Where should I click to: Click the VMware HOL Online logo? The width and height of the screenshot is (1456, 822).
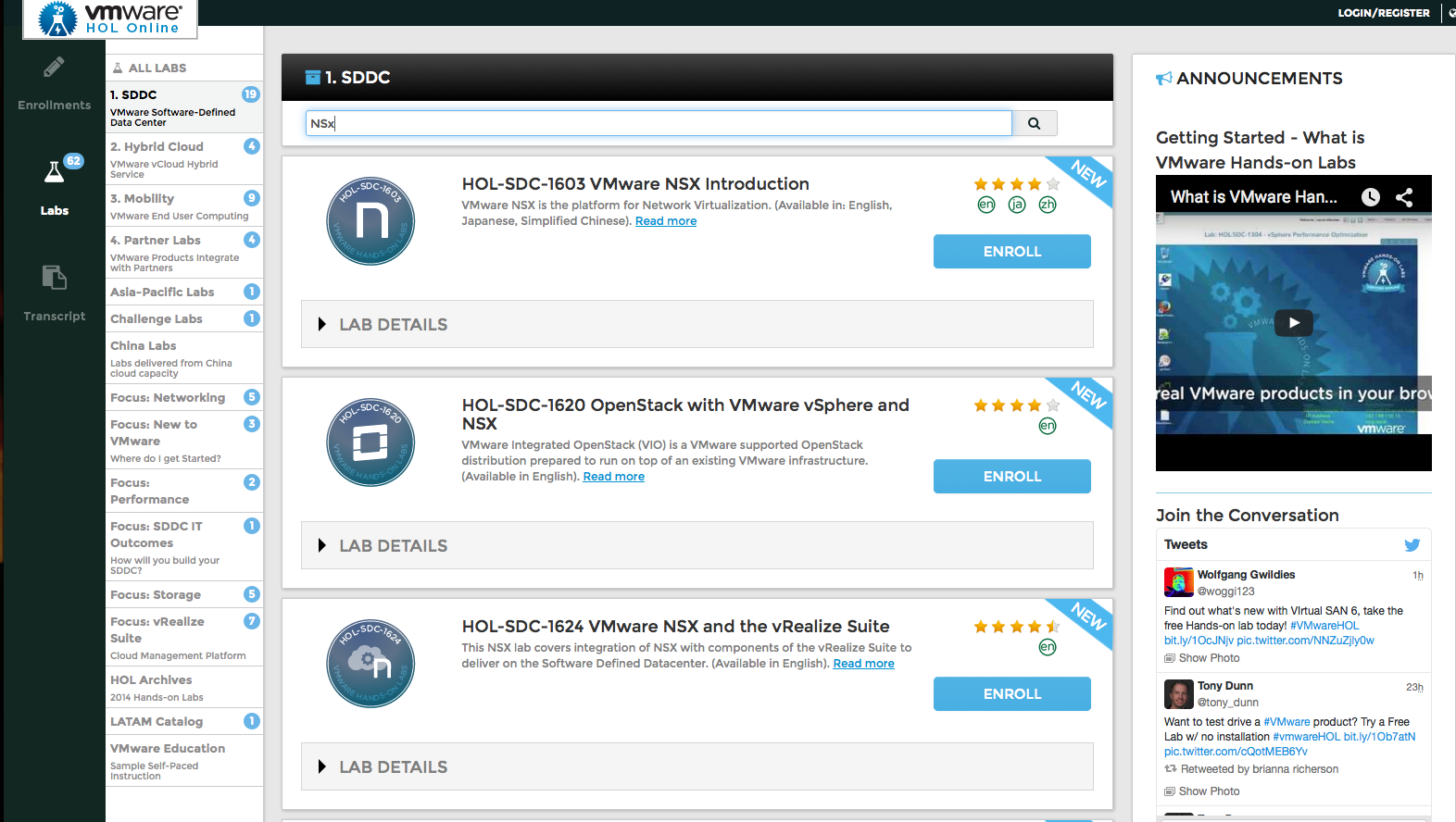click(110, 19)
